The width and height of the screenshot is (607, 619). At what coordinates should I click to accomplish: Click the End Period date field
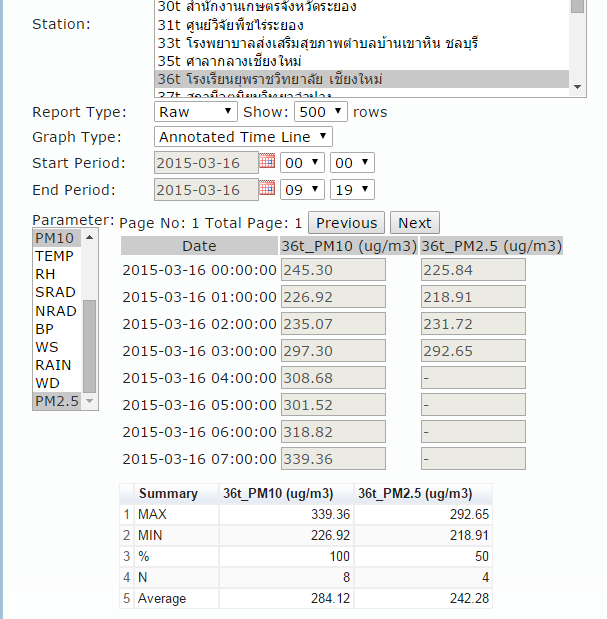point(206,189)
